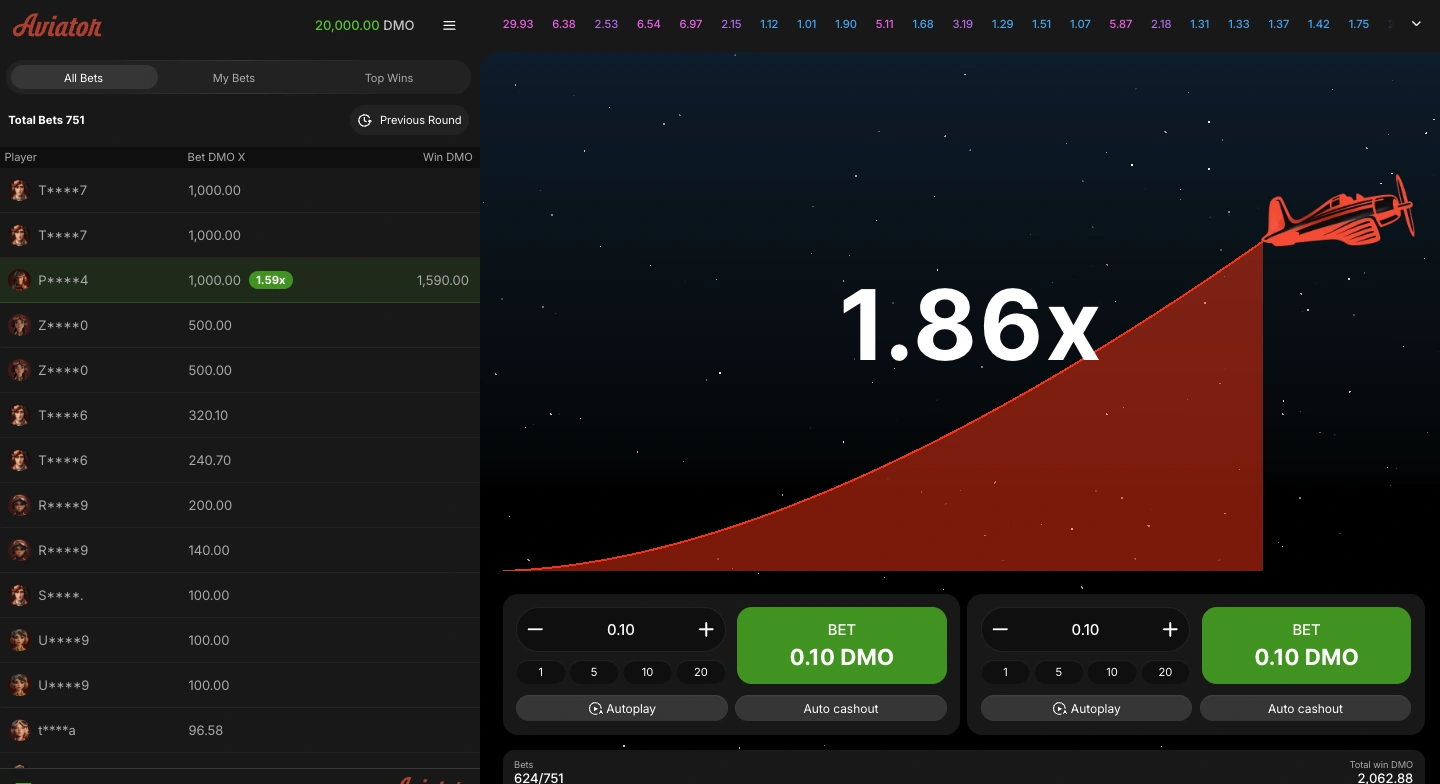Click the 2.53 multiplier in history

point(606,24)
